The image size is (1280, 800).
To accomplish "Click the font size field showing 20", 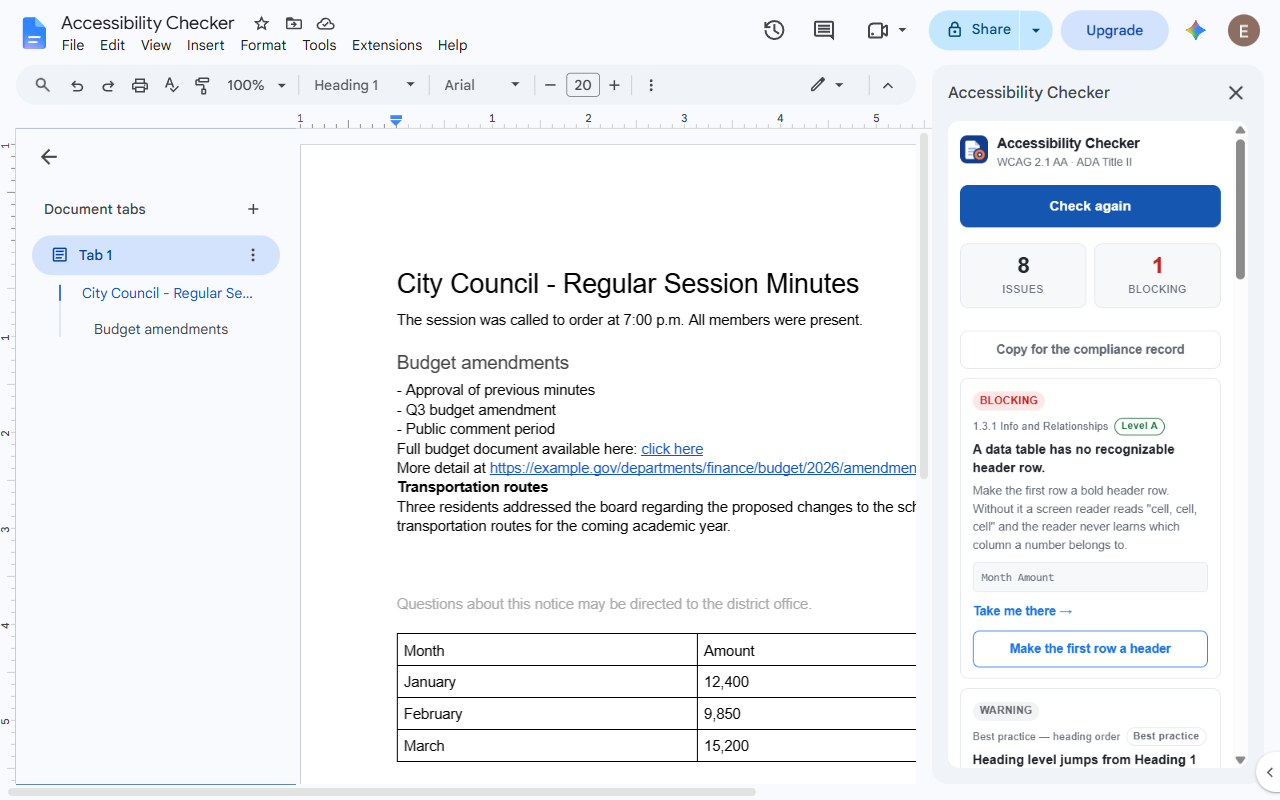I will [x=583, y=85].
